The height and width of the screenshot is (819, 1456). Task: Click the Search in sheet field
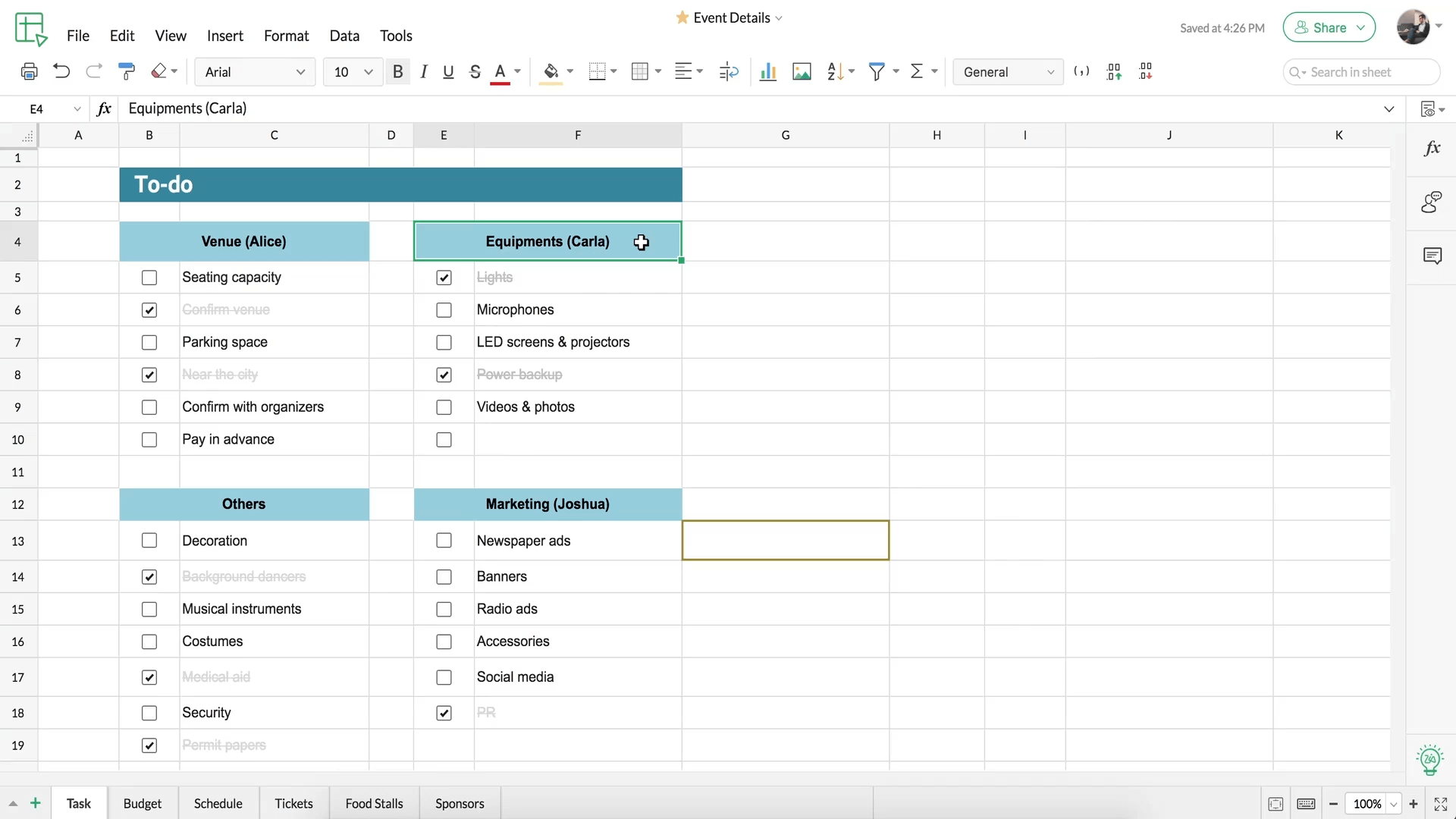coord(1362,72)
